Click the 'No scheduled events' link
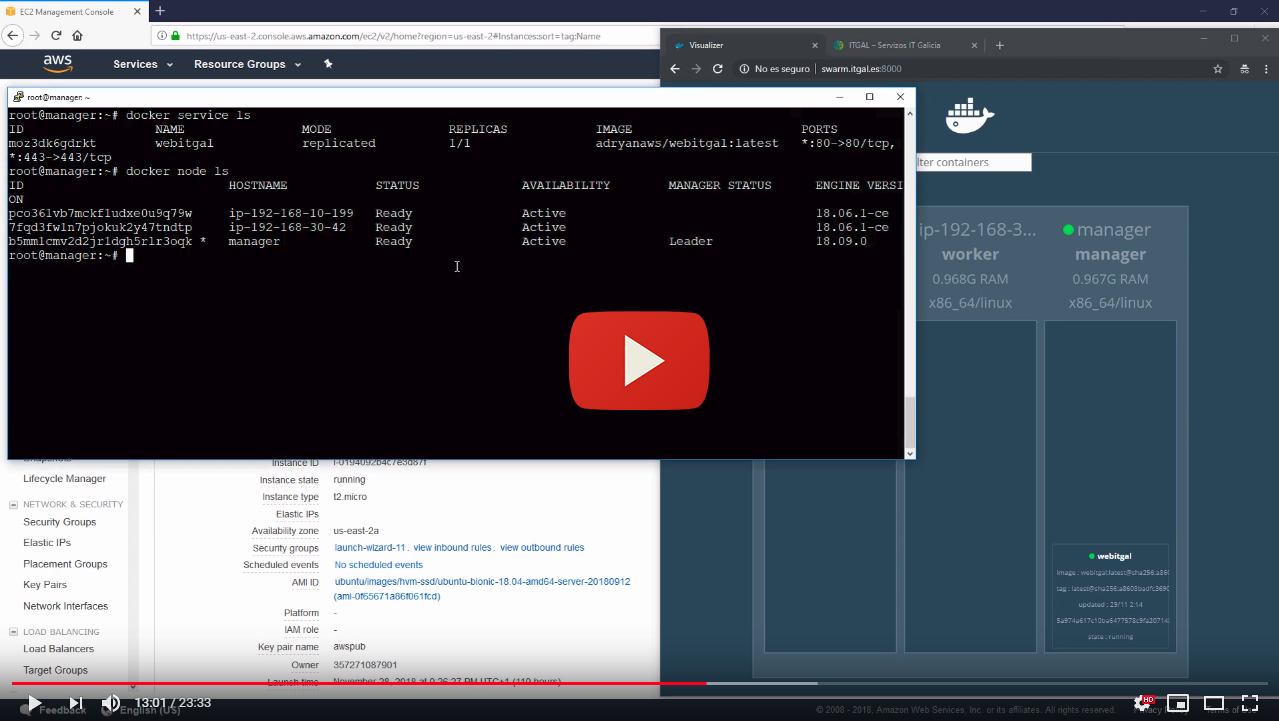Viewport: 1279px width, 721px height. click(x=378, y=565)
